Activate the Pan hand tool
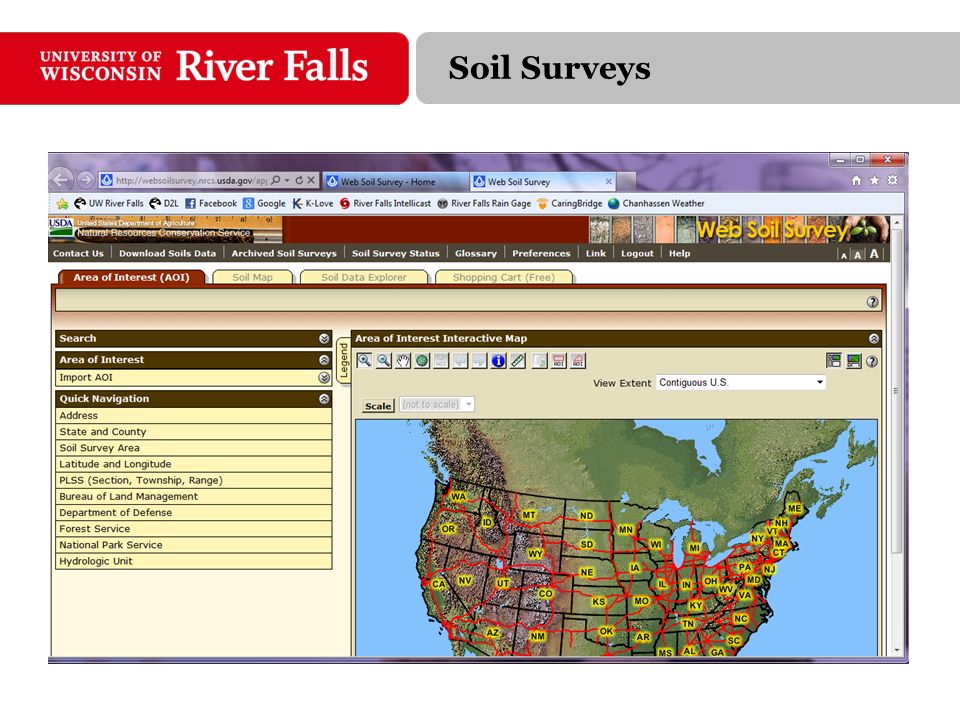The image size is (960, 720). point(403,361)
